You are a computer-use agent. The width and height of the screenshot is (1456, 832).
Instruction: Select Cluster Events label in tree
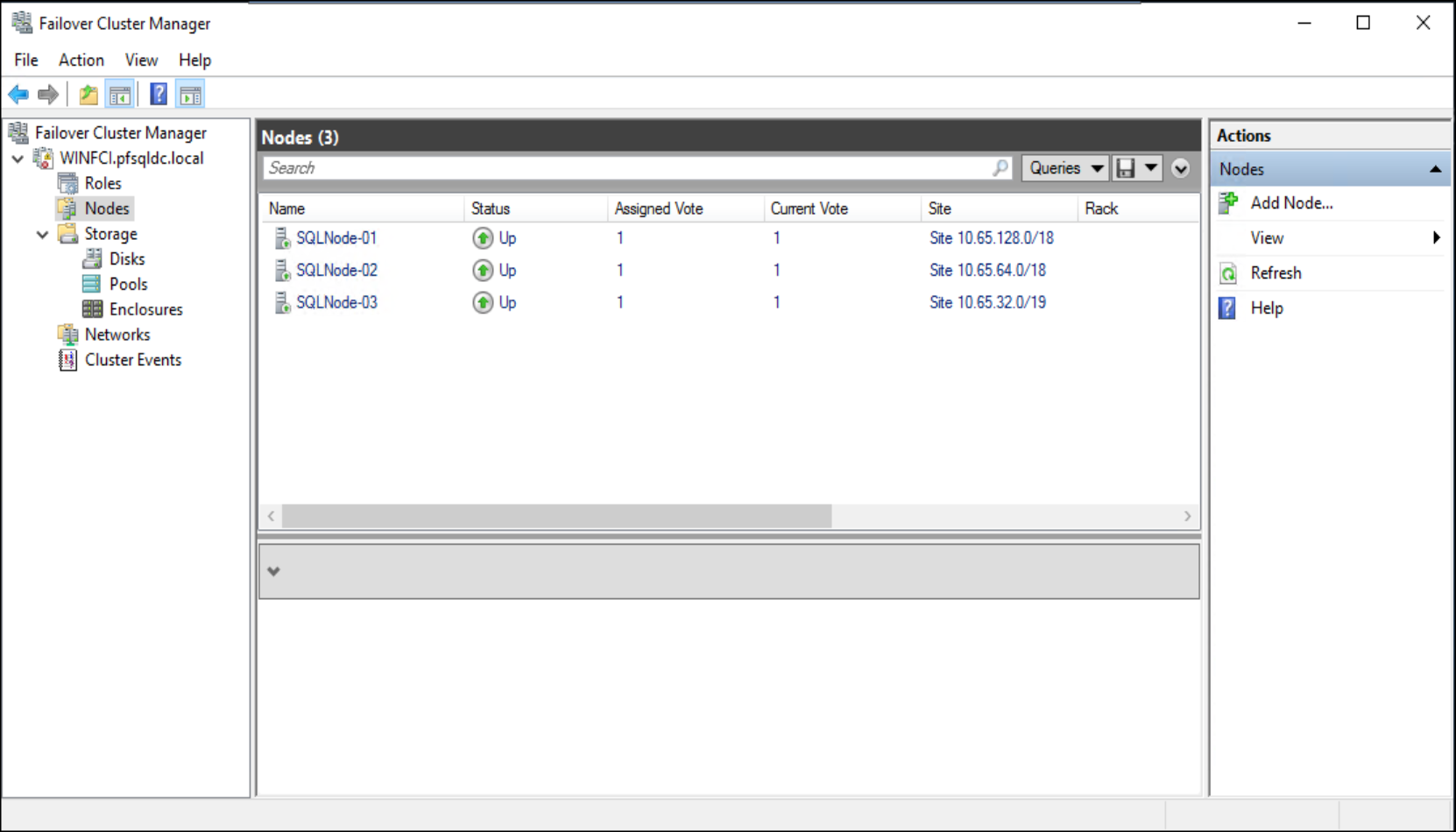[x=133, y=360]
